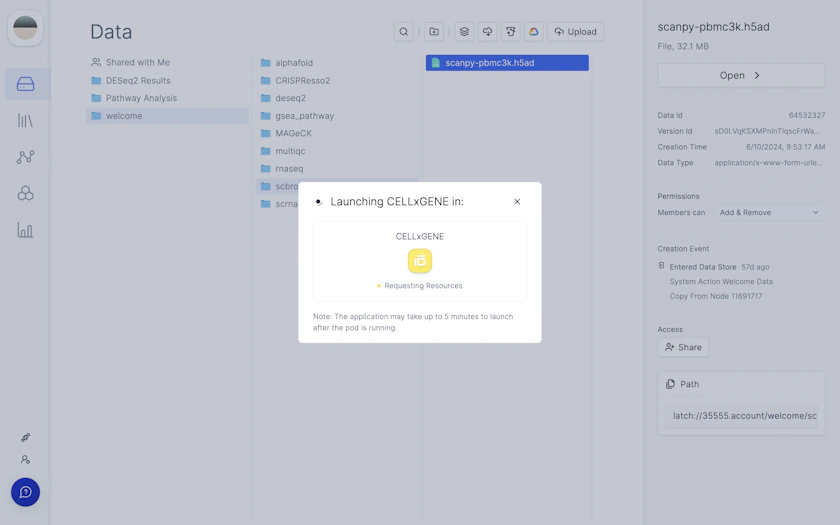Image resolution: width=840 pixels, height=525 pixels.
Task: Select the welcome folder
Action: 167,116
